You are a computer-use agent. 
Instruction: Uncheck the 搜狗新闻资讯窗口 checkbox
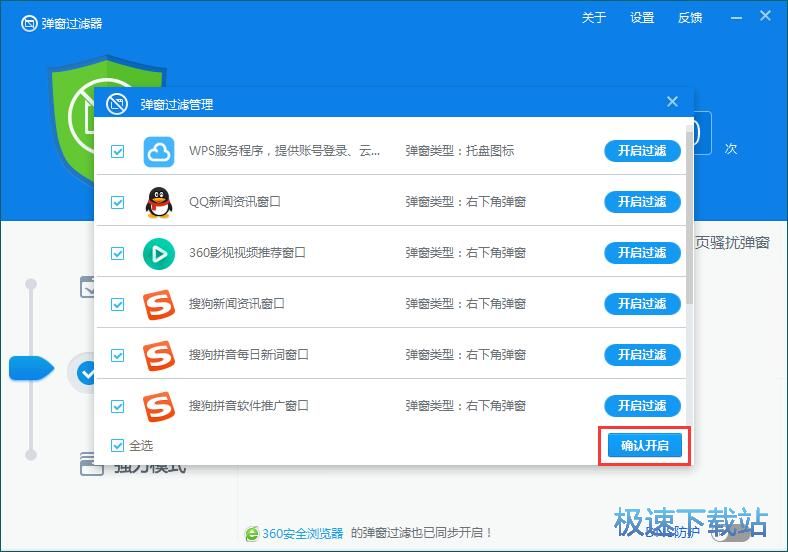tap(118, 304)
